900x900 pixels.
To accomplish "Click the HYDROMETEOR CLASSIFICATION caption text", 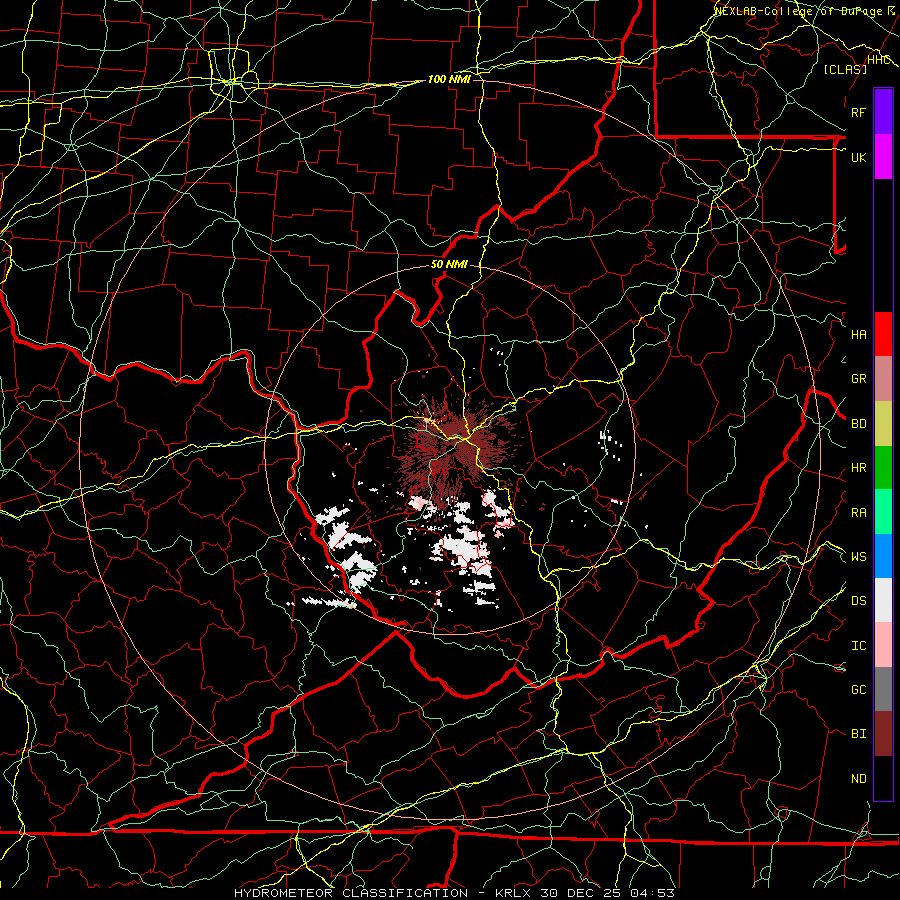I will click(351, 893).
